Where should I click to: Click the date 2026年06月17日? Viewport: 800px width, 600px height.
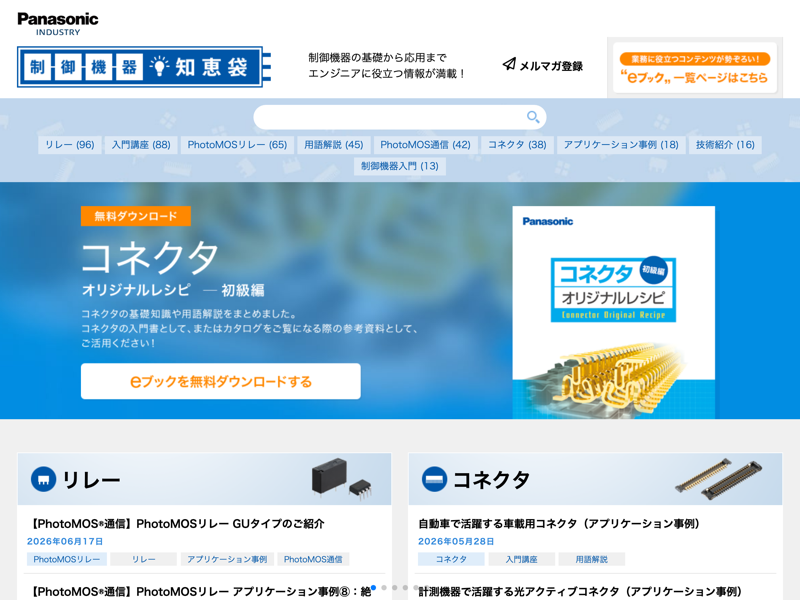click(65, 541)
